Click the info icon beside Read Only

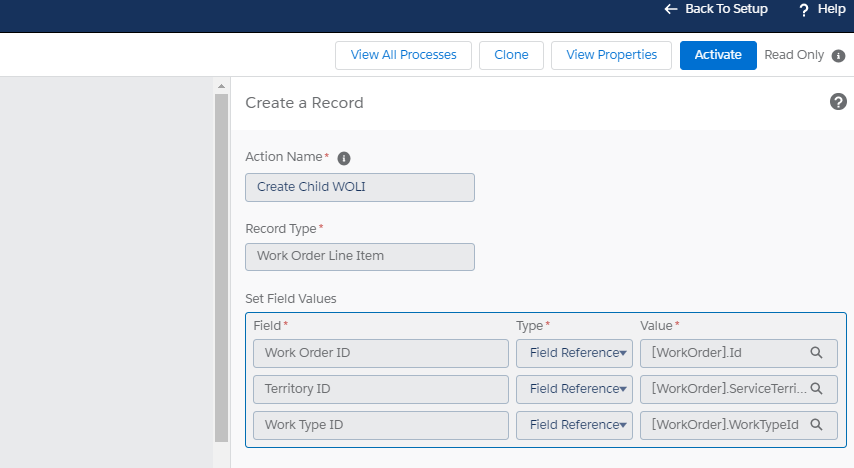(838, 56)
